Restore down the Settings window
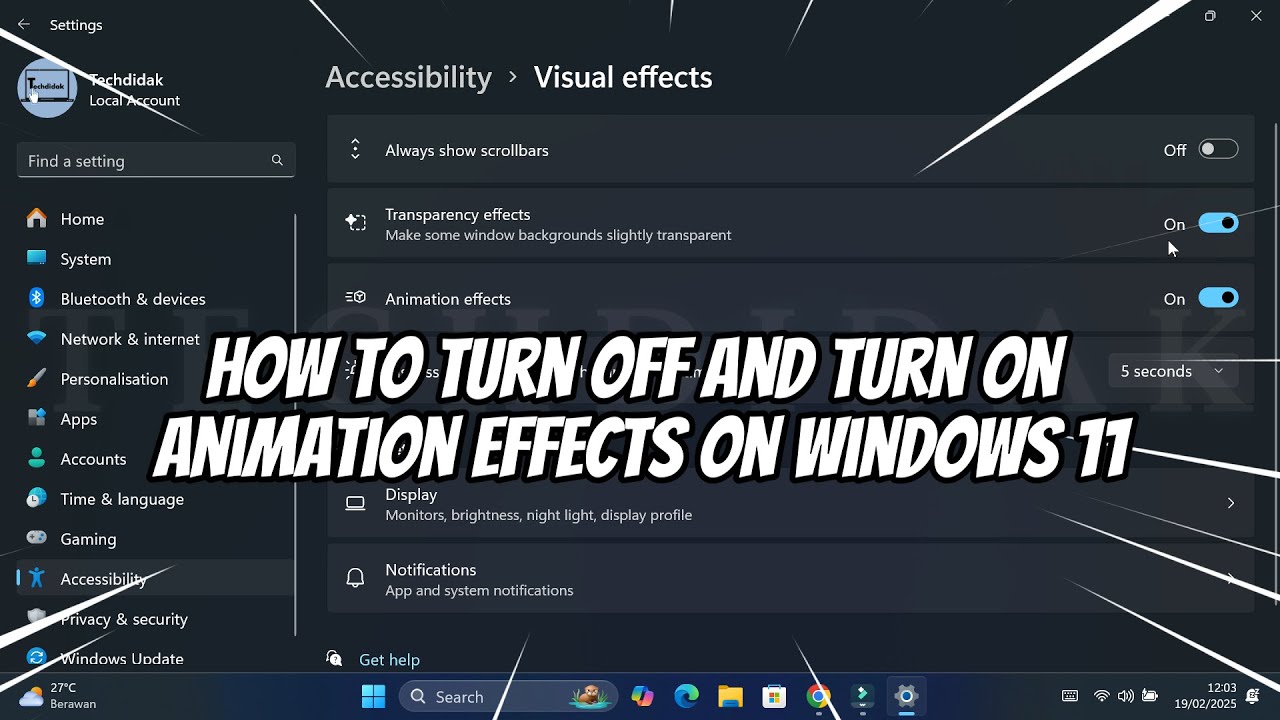 click(x=1210, y=16)
